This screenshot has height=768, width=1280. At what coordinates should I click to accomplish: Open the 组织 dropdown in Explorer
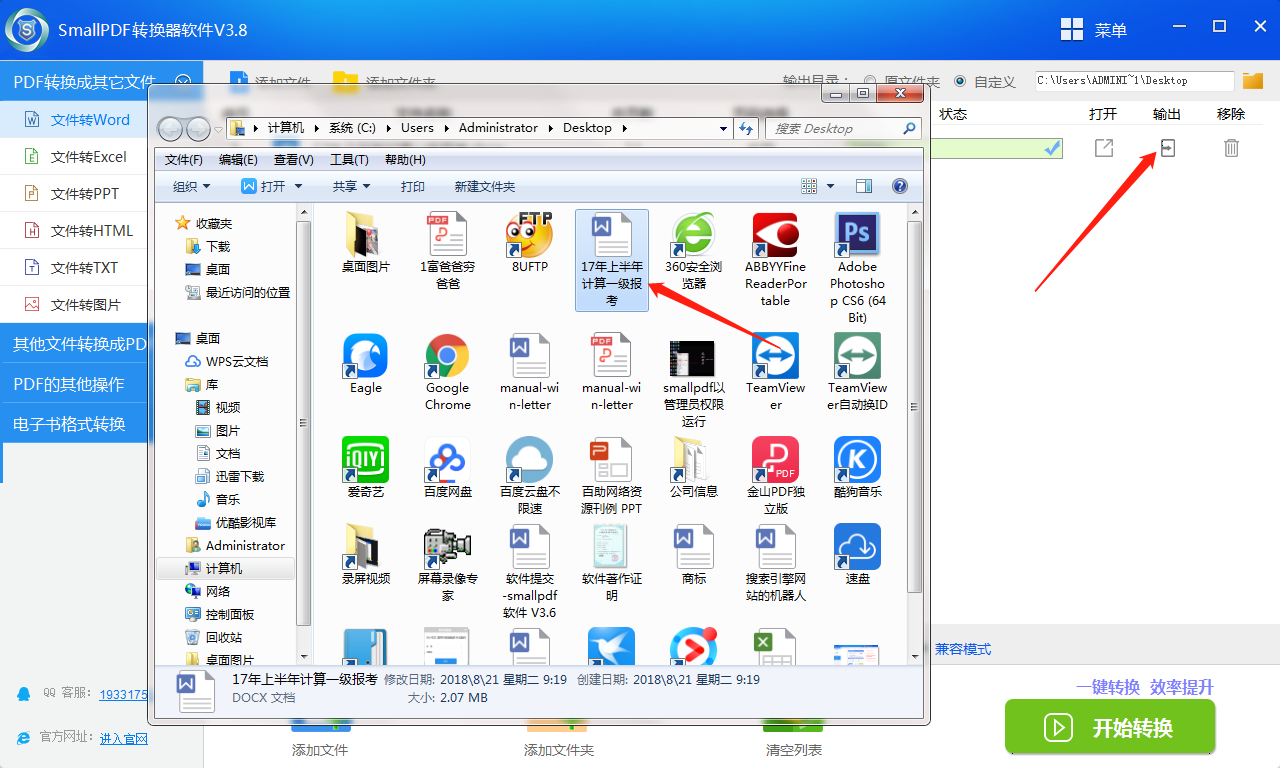click(x=191, y=186)
